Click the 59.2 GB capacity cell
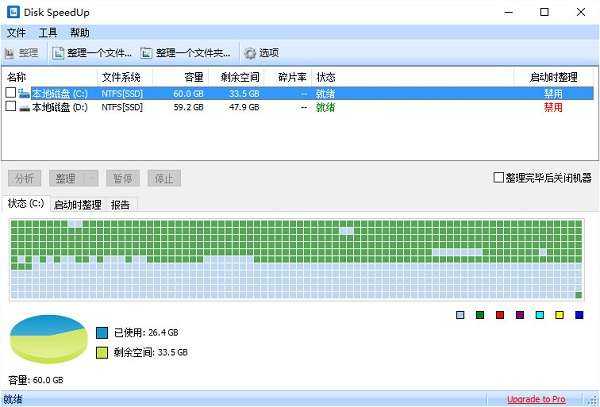Screen dimensions: 600x407 [x=188, y=107]
